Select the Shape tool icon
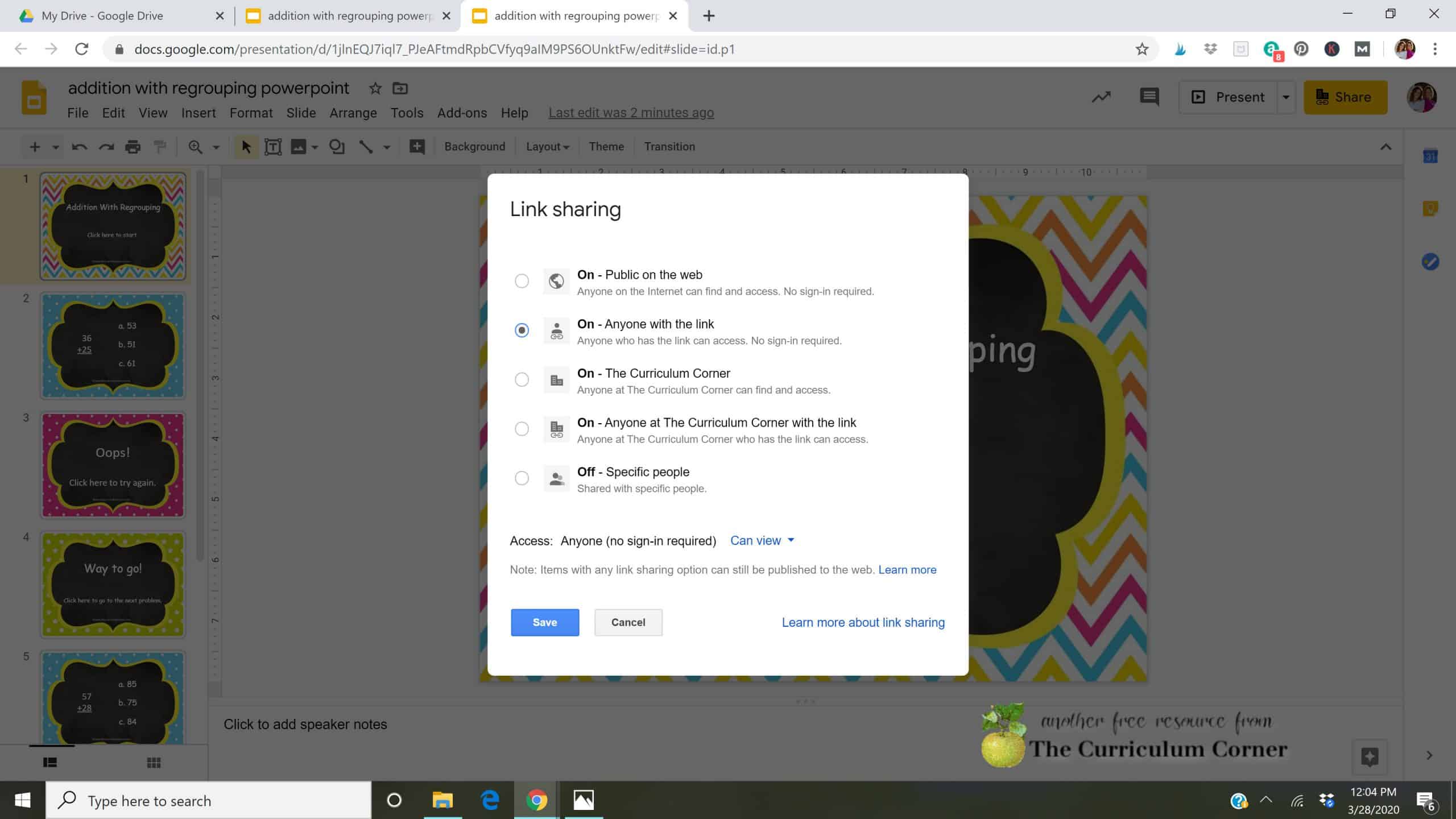 point(337,147)
